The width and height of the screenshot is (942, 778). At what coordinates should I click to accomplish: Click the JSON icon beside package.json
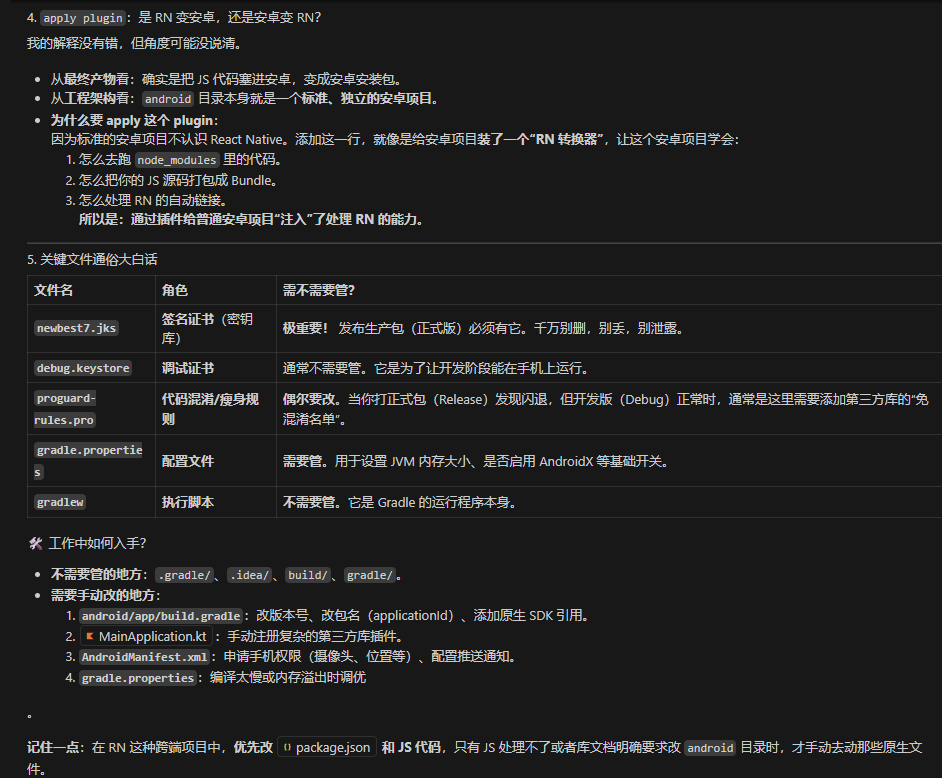tap(287, 747)
